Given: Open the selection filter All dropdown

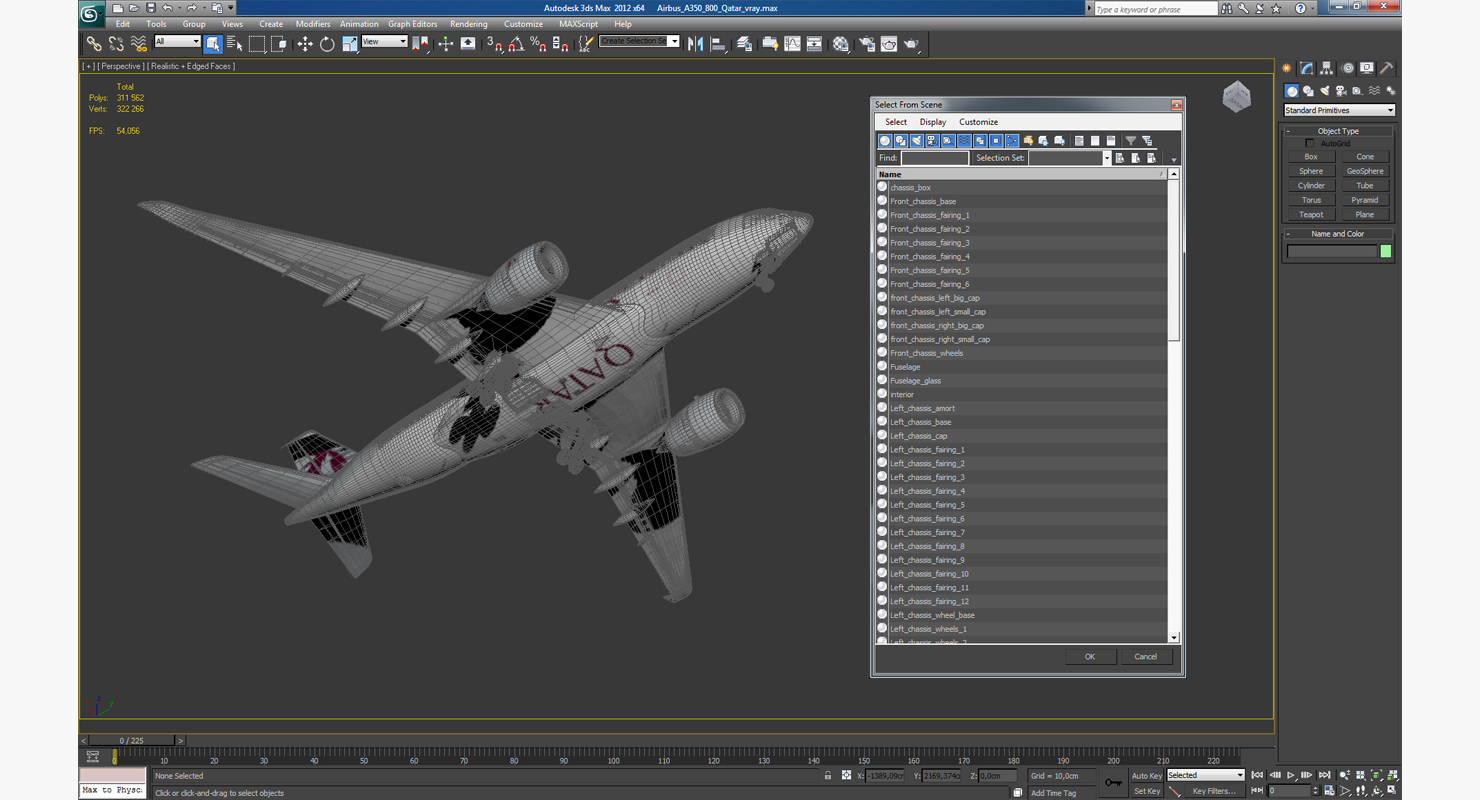Looking at the screenshot, I should pyautogui.click(x=177, y=42).
